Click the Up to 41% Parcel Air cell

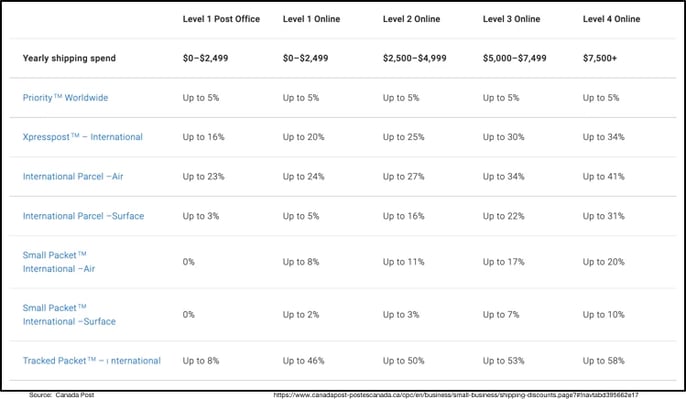(604, 176)
